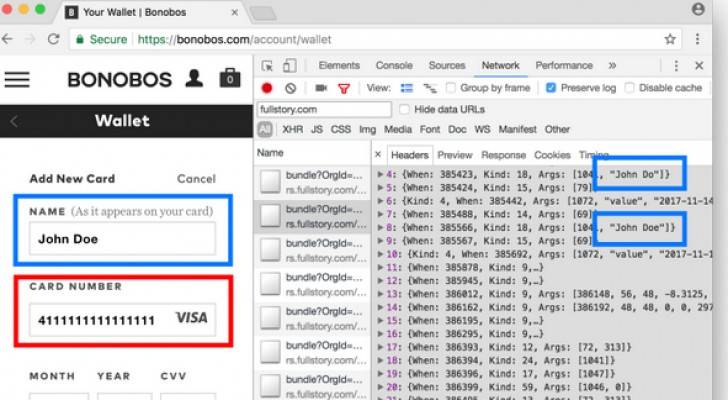The width and height of the screenshot is (728, 400).
Task: Filter requests by WS
Action: [482, 129]
